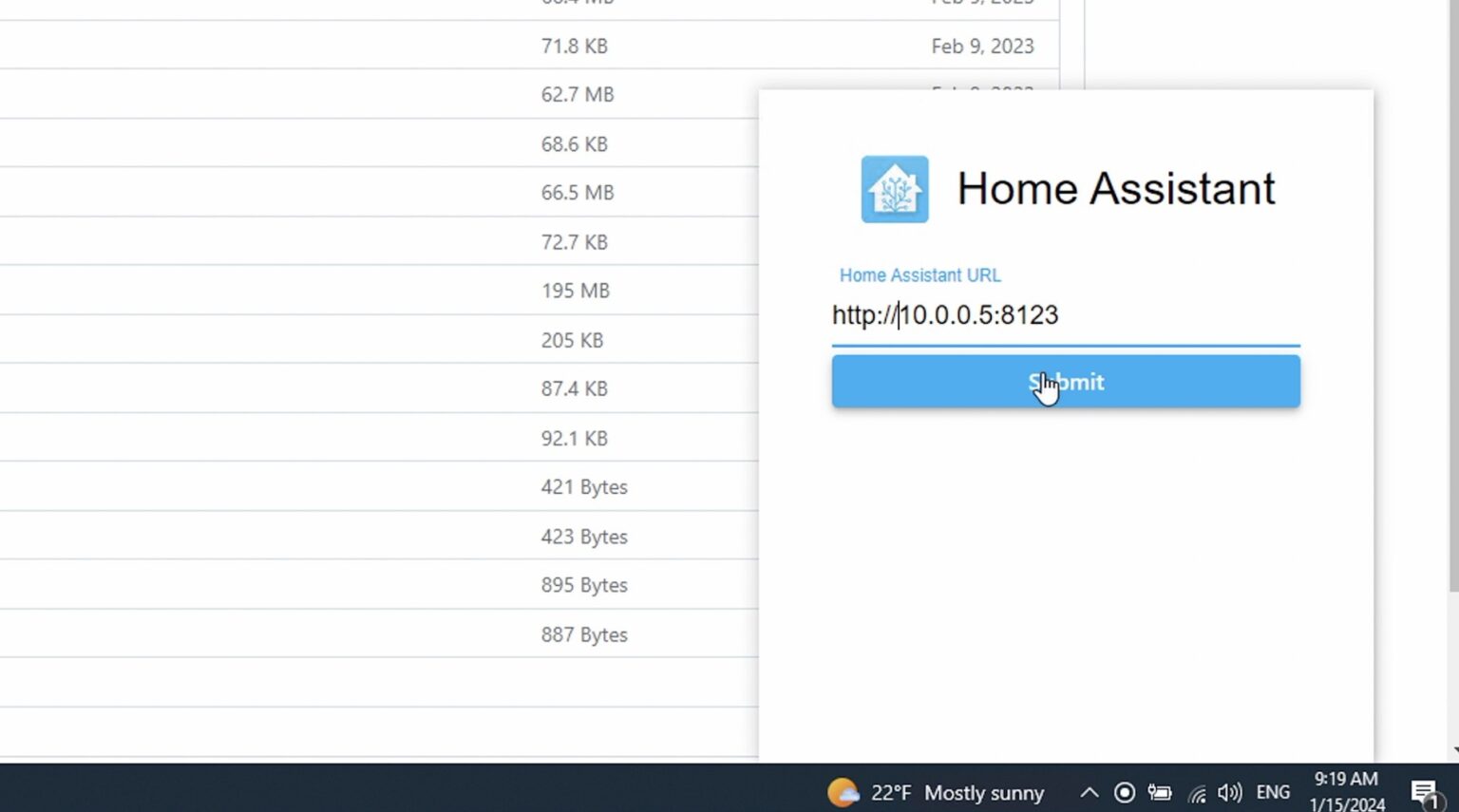Screen dimensions: 1459x812
Task: Click the Feb 9, 2023 date entry
Action: [982, 46]
